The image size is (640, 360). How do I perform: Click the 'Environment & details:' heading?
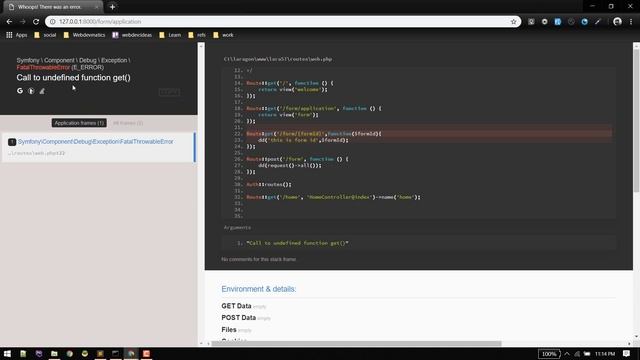coord(258,289)
